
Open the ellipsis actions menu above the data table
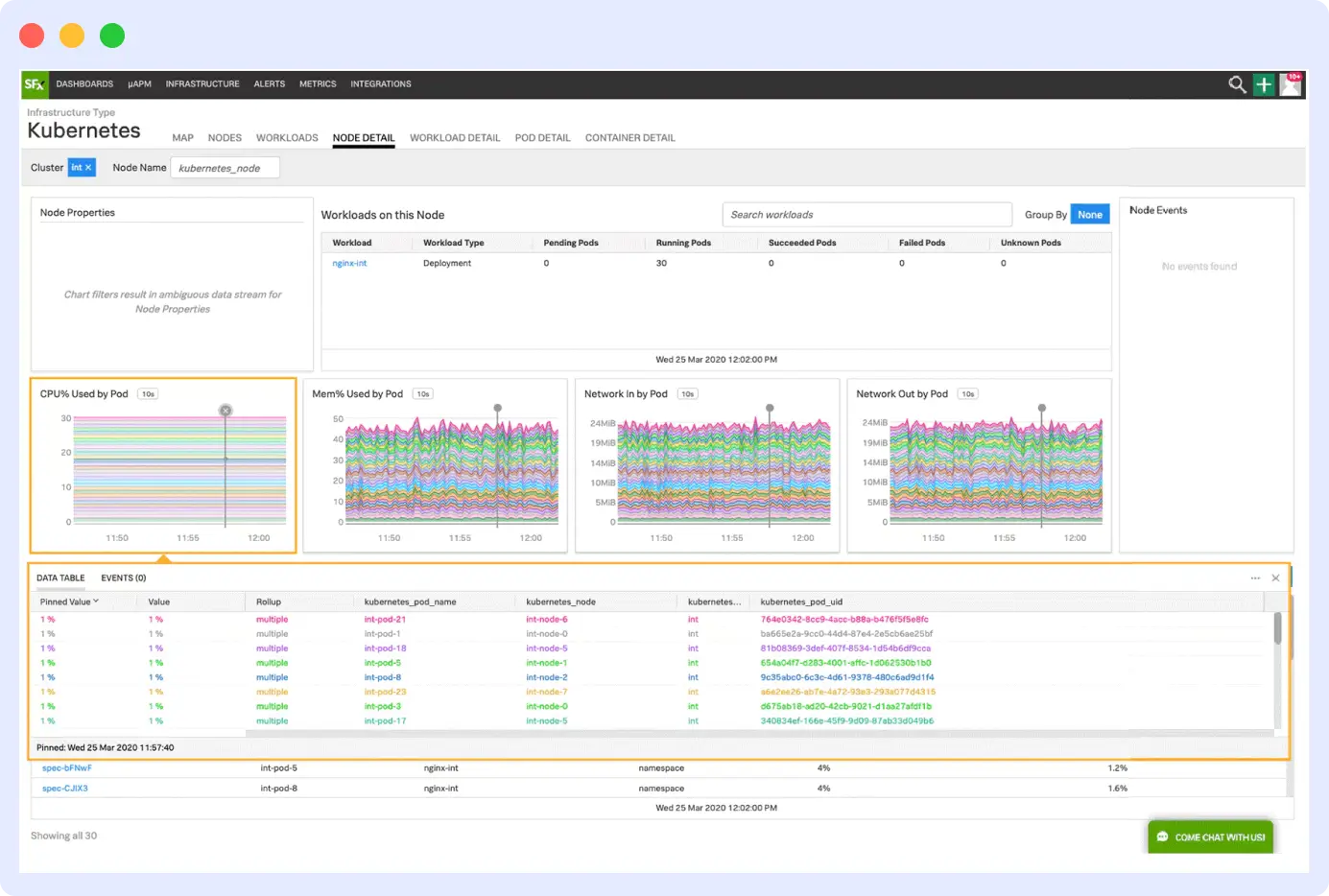click(1255, 578)
